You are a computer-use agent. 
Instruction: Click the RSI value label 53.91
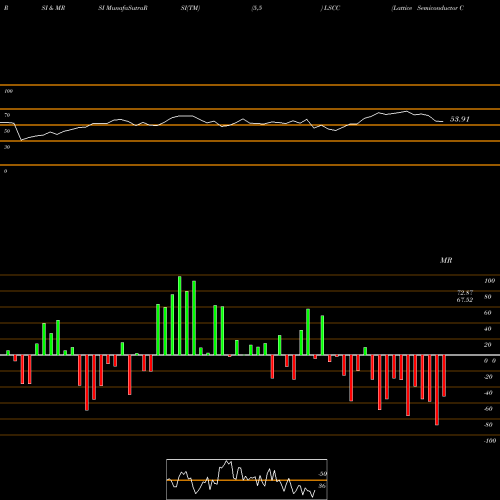coord(460,119)
